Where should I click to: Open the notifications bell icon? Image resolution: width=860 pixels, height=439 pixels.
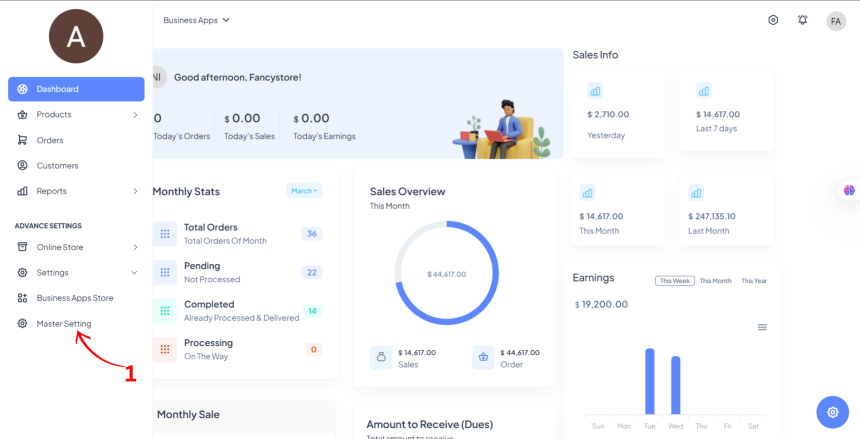802,20
